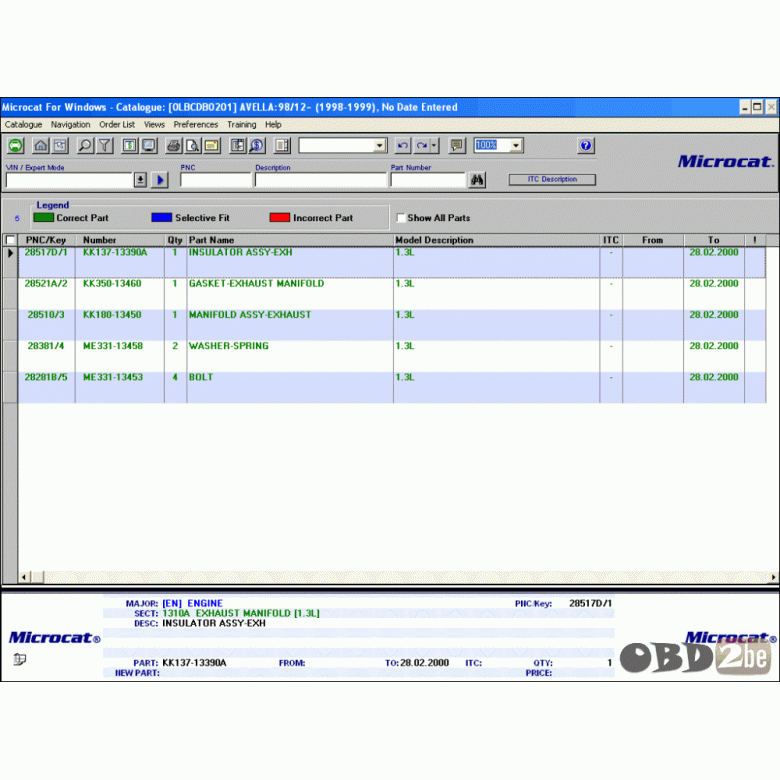The height and width of the screenshot is (780, 780).
Task: Click the ITC column header
Action: click(x=611, y=240)
